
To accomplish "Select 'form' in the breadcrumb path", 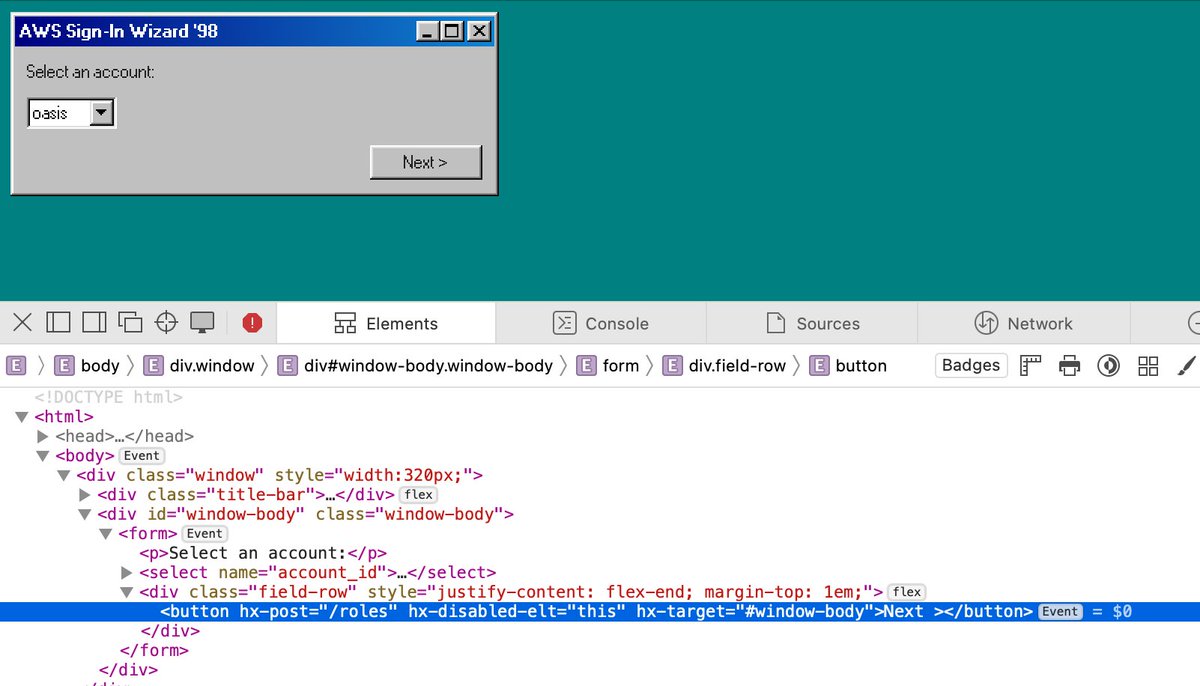I will [608, 365].
